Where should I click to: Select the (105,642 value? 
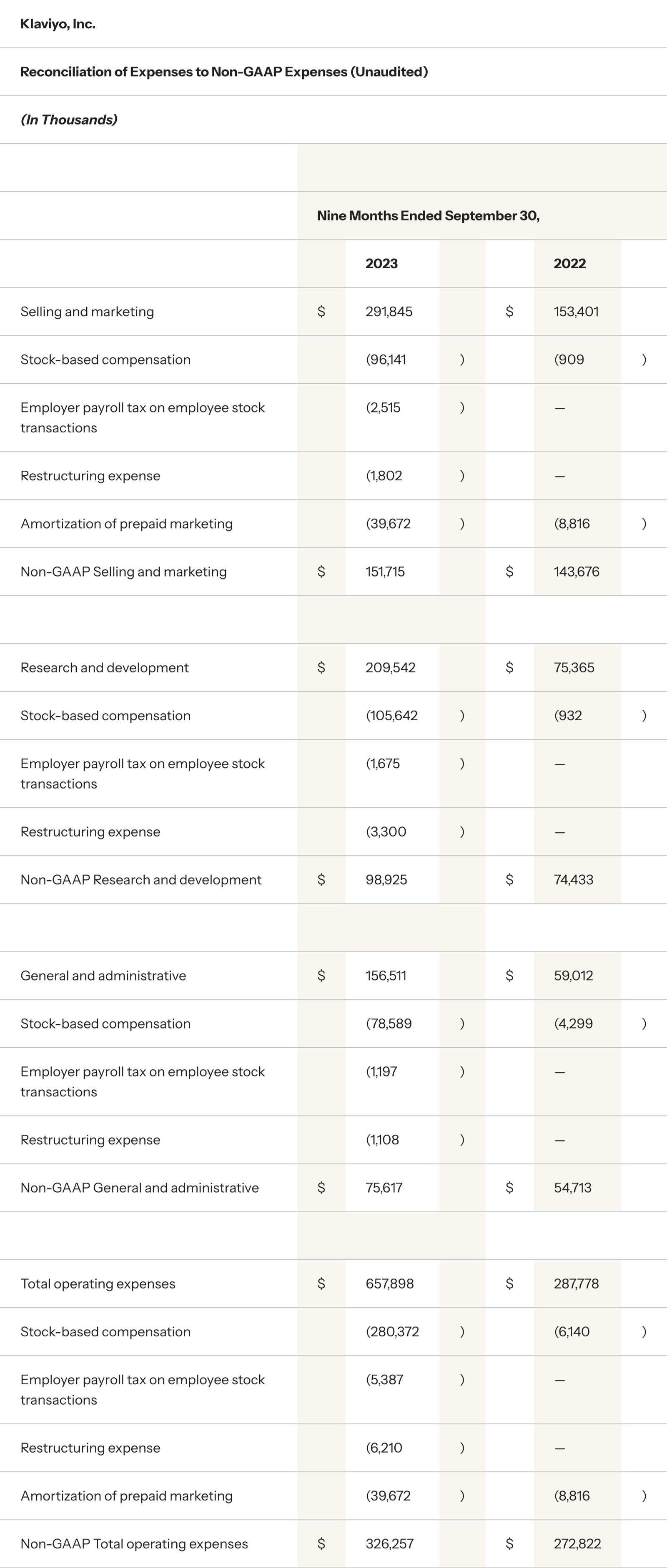coord(392,716)
